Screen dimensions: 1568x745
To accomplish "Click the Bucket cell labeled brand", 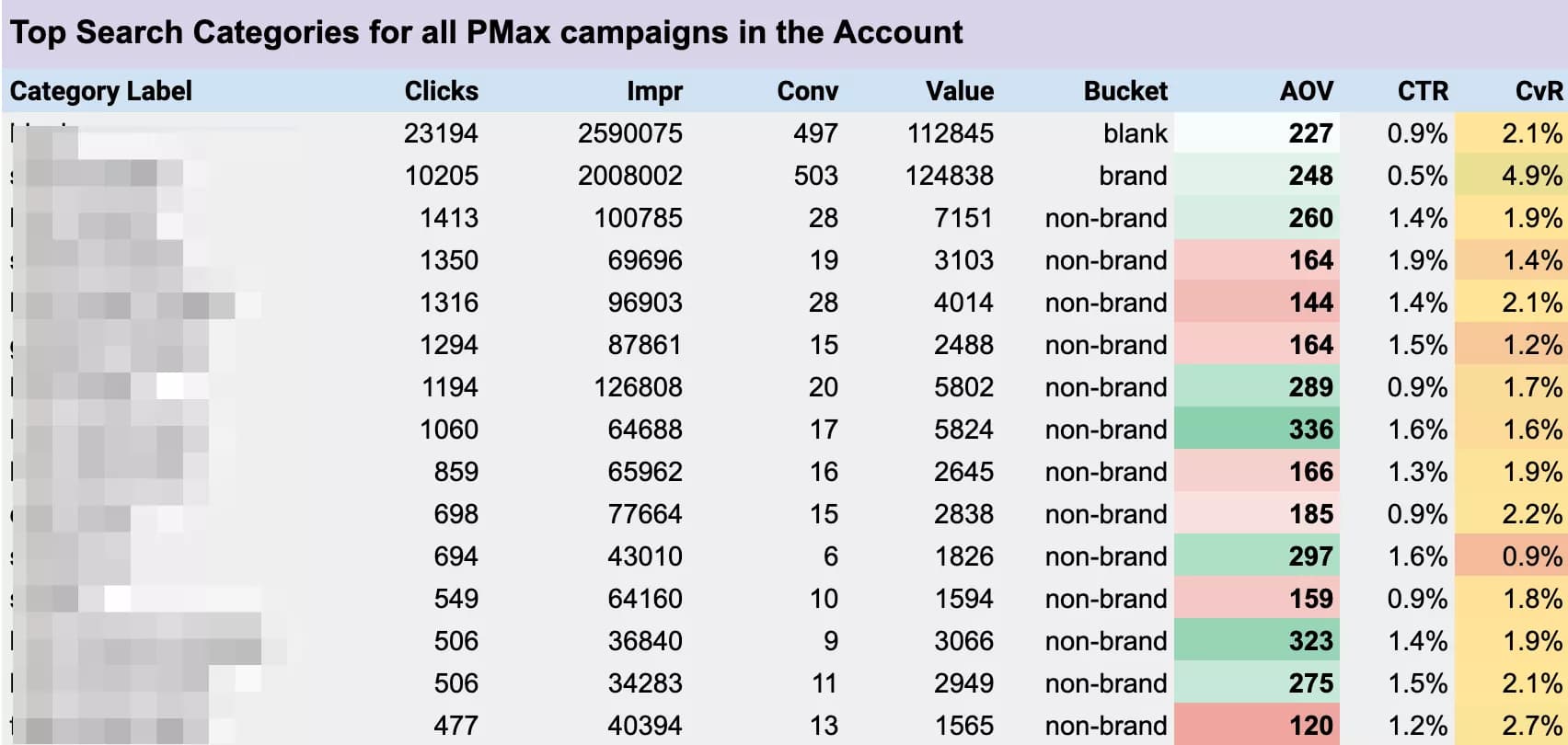I will point(1132,176).
